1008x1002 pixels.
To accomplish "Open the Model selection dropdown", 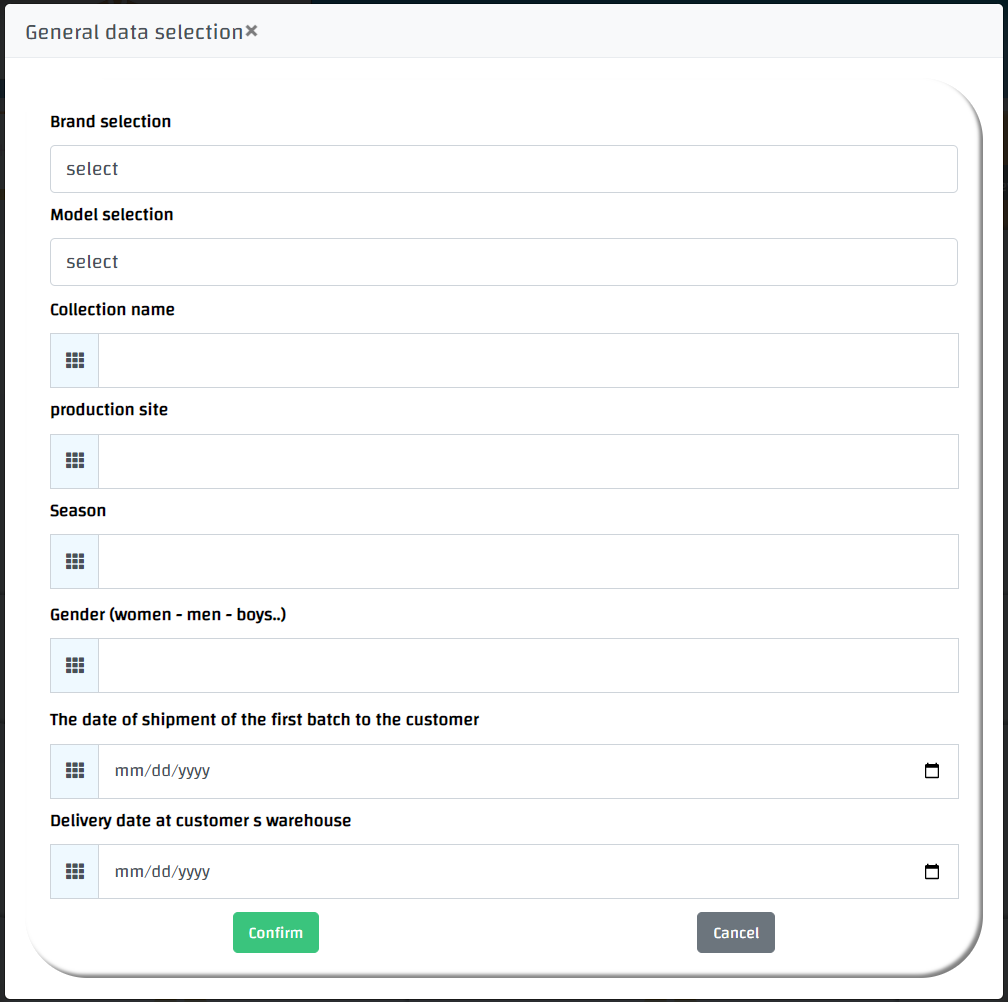I will pos(503,262).
